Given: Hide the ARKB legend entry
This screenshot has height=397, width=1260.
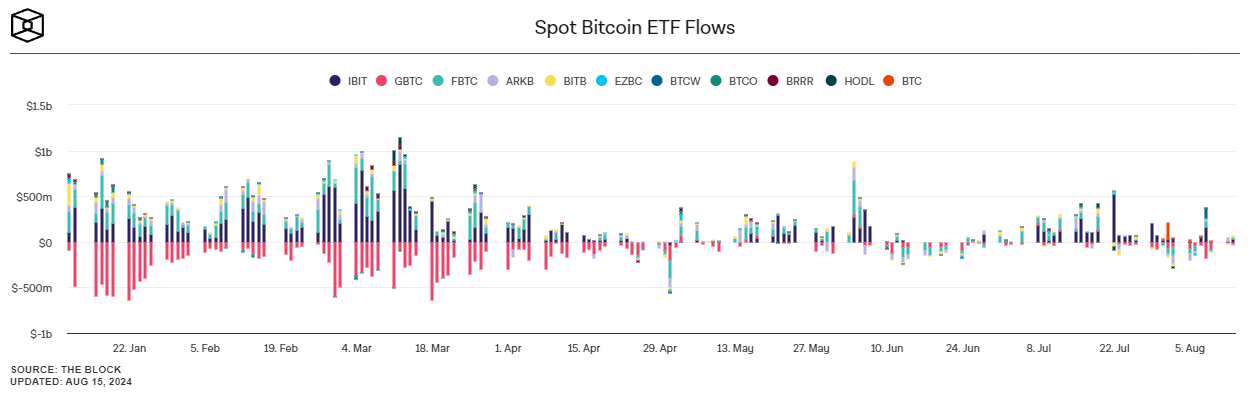Looking at the screenshot, I should click(x=510, y=80).
